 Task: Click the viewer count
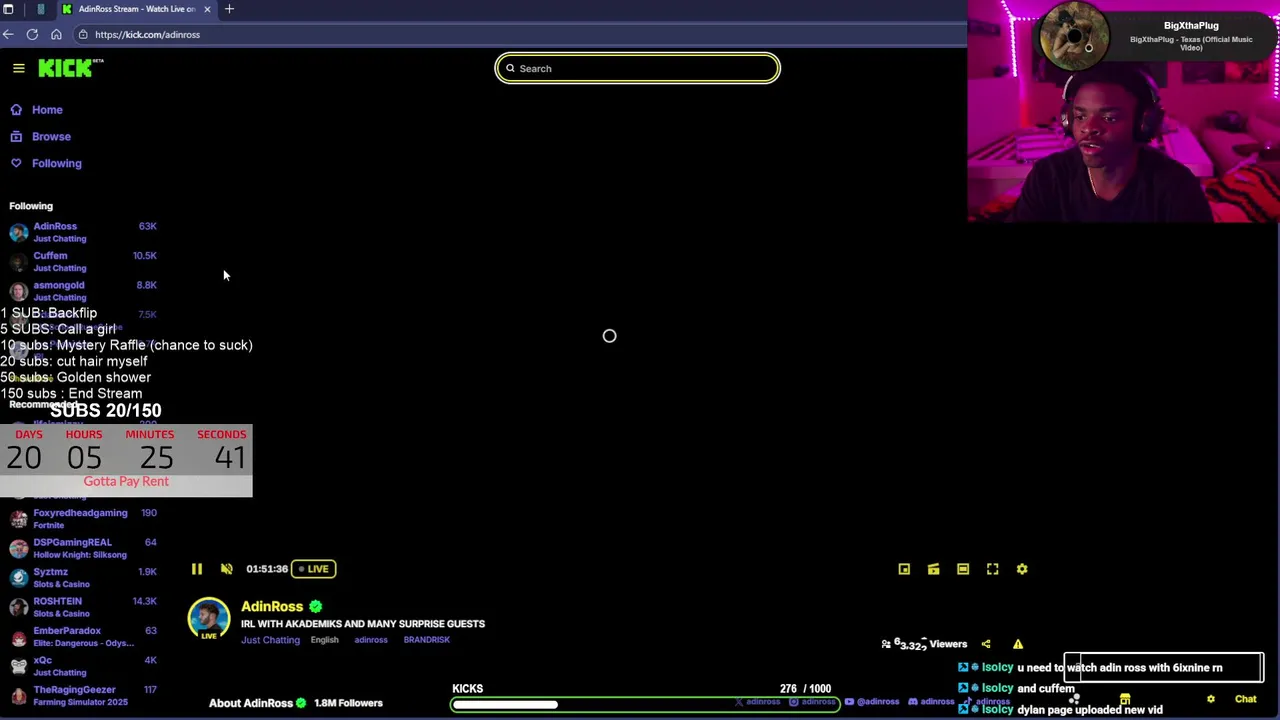pos(925,644)
